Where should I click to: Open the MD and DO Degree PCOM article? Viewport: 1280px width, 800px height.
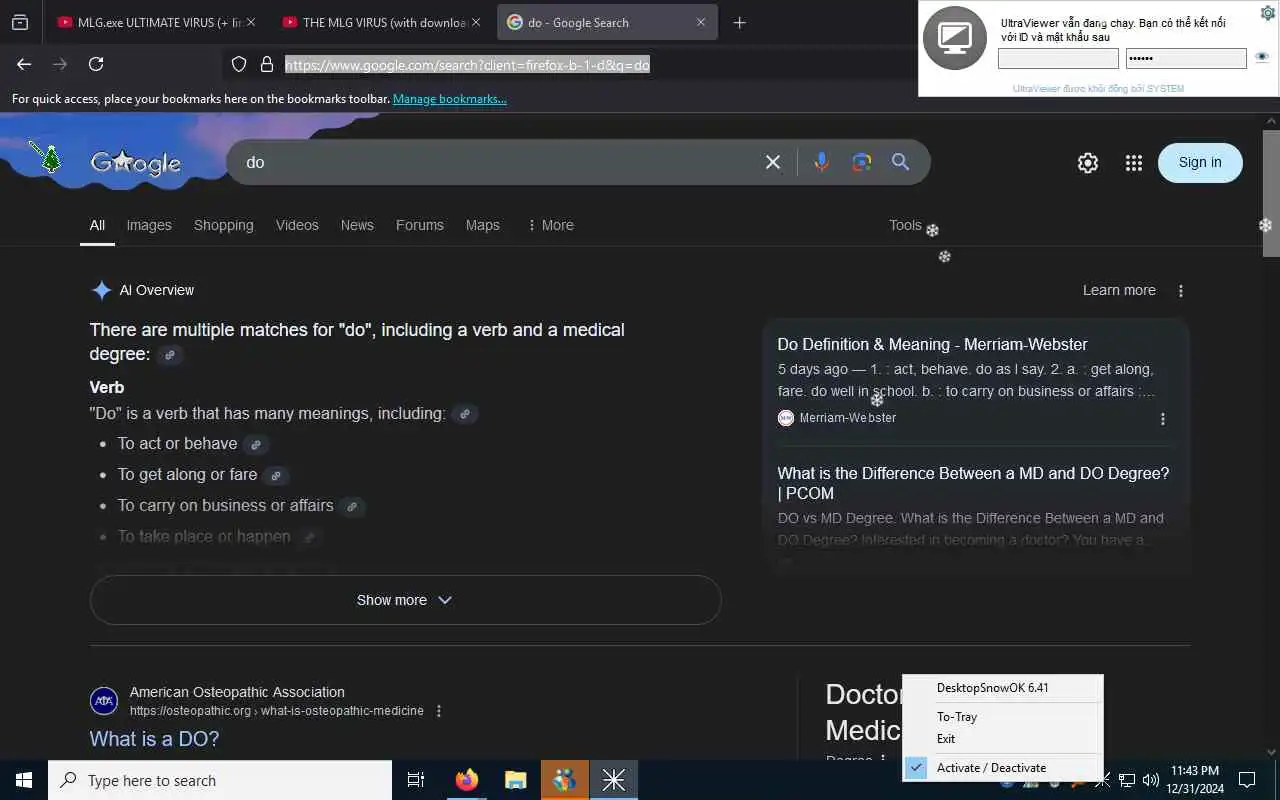(x=973, y=483)
